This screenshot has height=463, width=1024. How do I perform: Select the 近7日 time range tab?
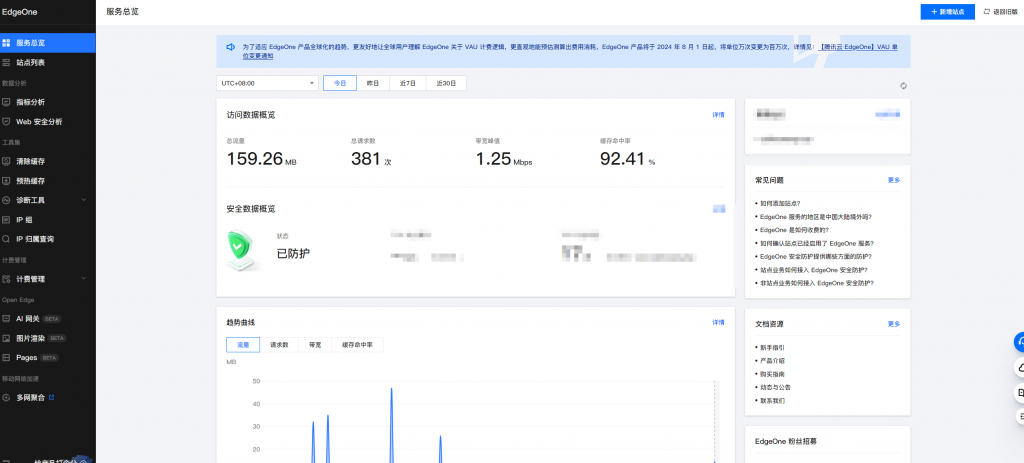click(x=408, y=84)
